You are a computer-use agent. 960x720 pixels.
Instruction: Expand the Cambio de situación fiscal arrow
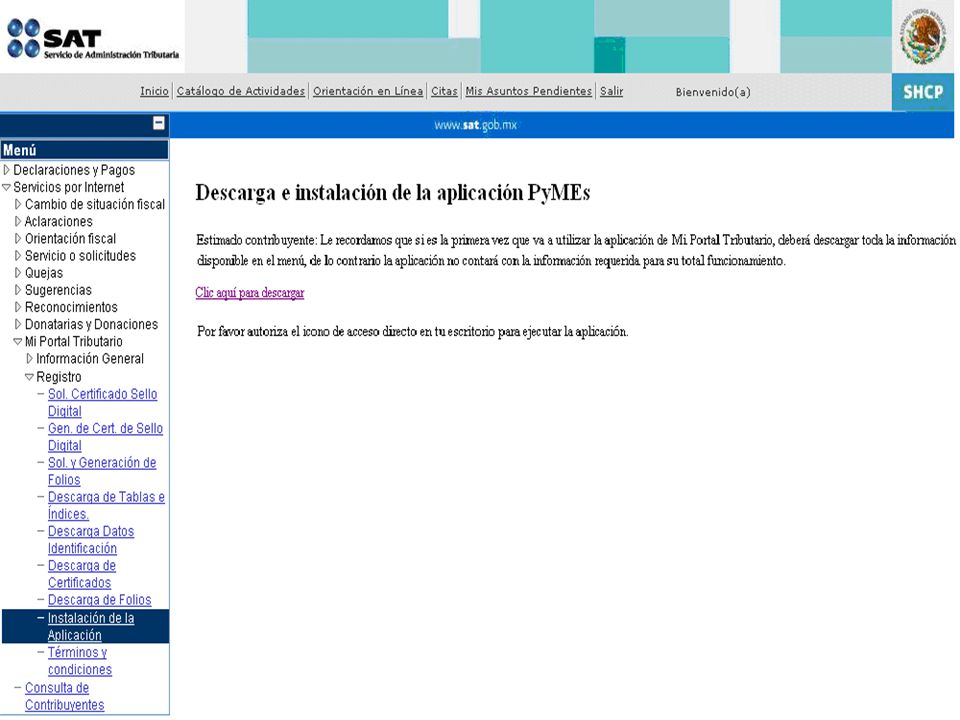tap(18, 204)
